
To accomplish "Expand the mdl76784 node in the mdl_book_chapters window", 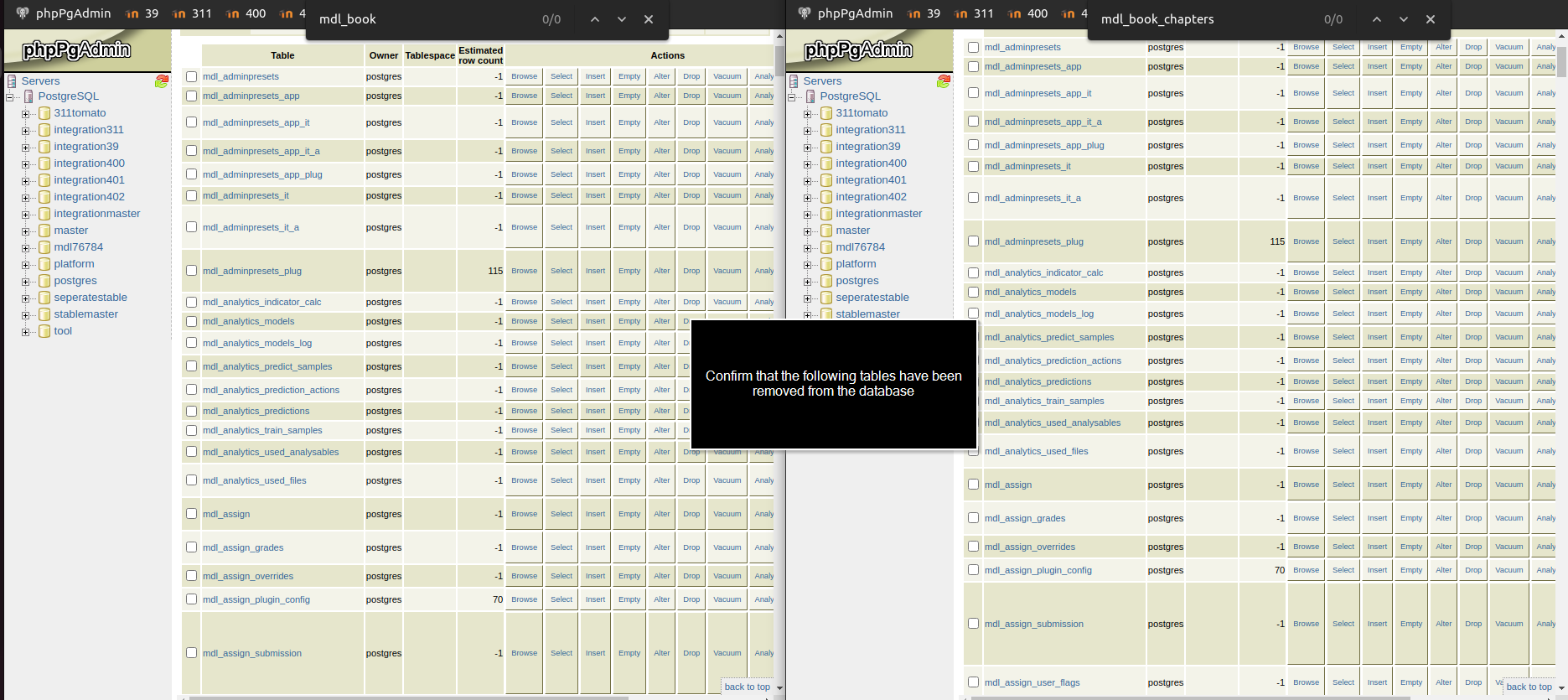I will pos(807,248).
